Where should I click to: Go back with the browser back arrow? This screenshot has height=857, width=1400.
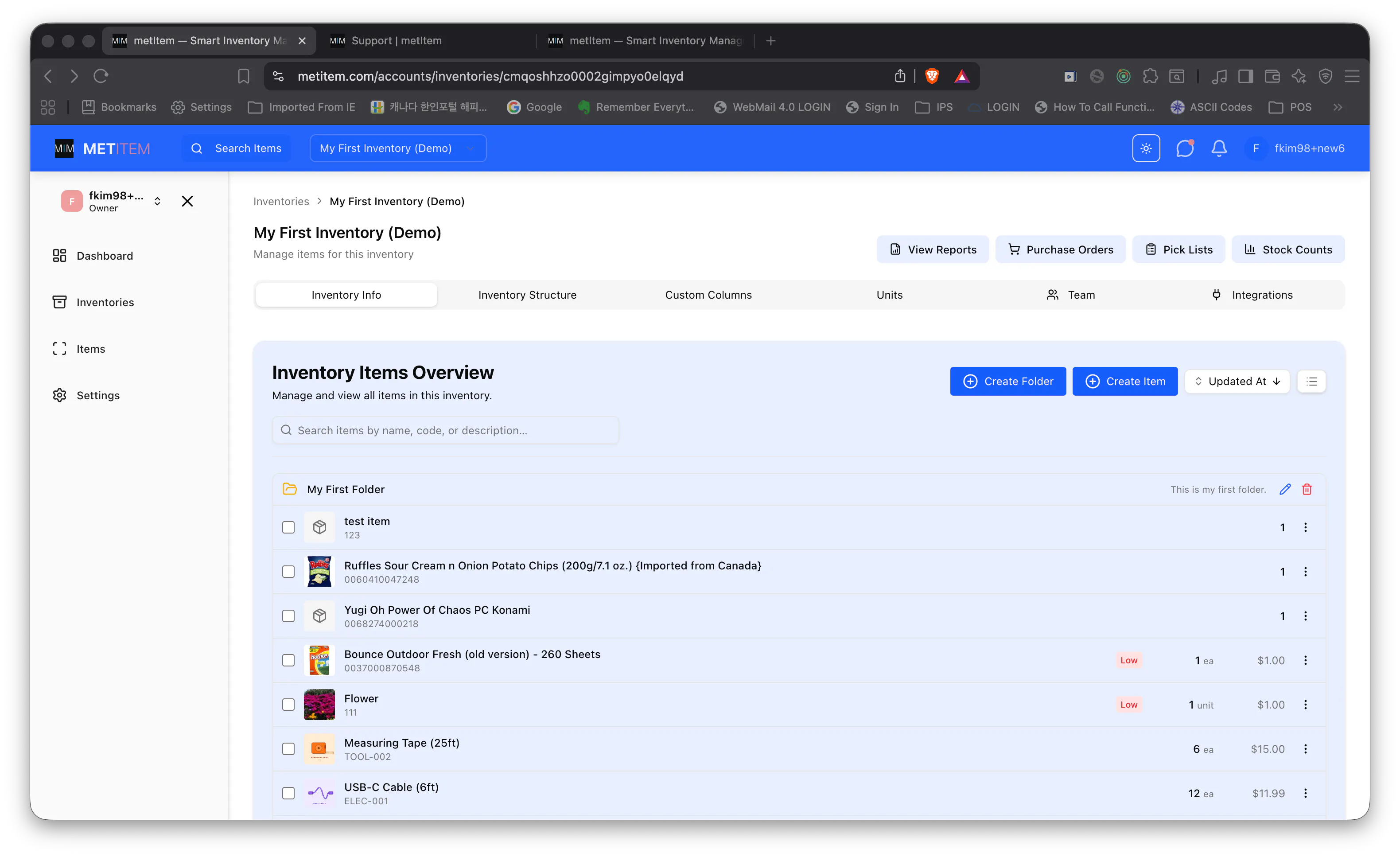[x=49, y=76]
